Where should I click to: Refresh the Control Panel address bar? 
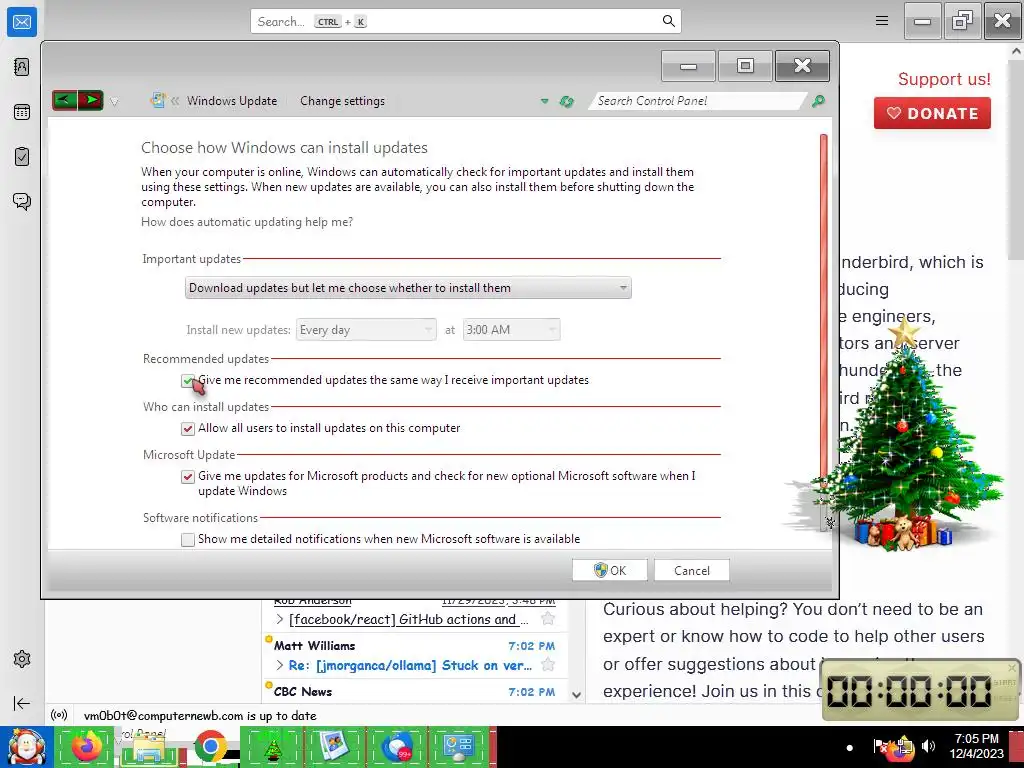[566, 101]
